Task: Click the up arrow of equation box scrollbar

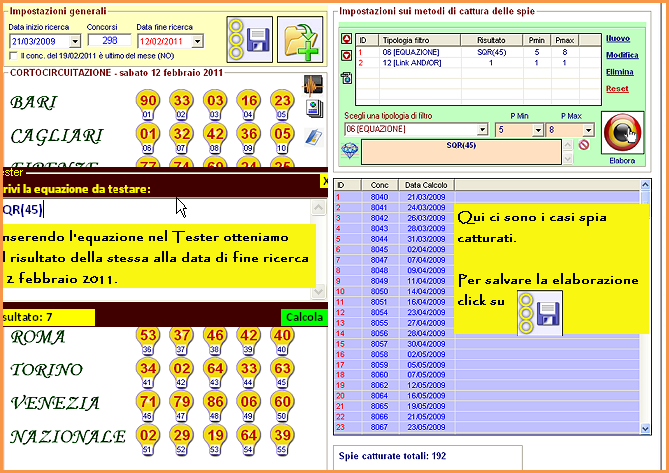Action: point(567,145)
